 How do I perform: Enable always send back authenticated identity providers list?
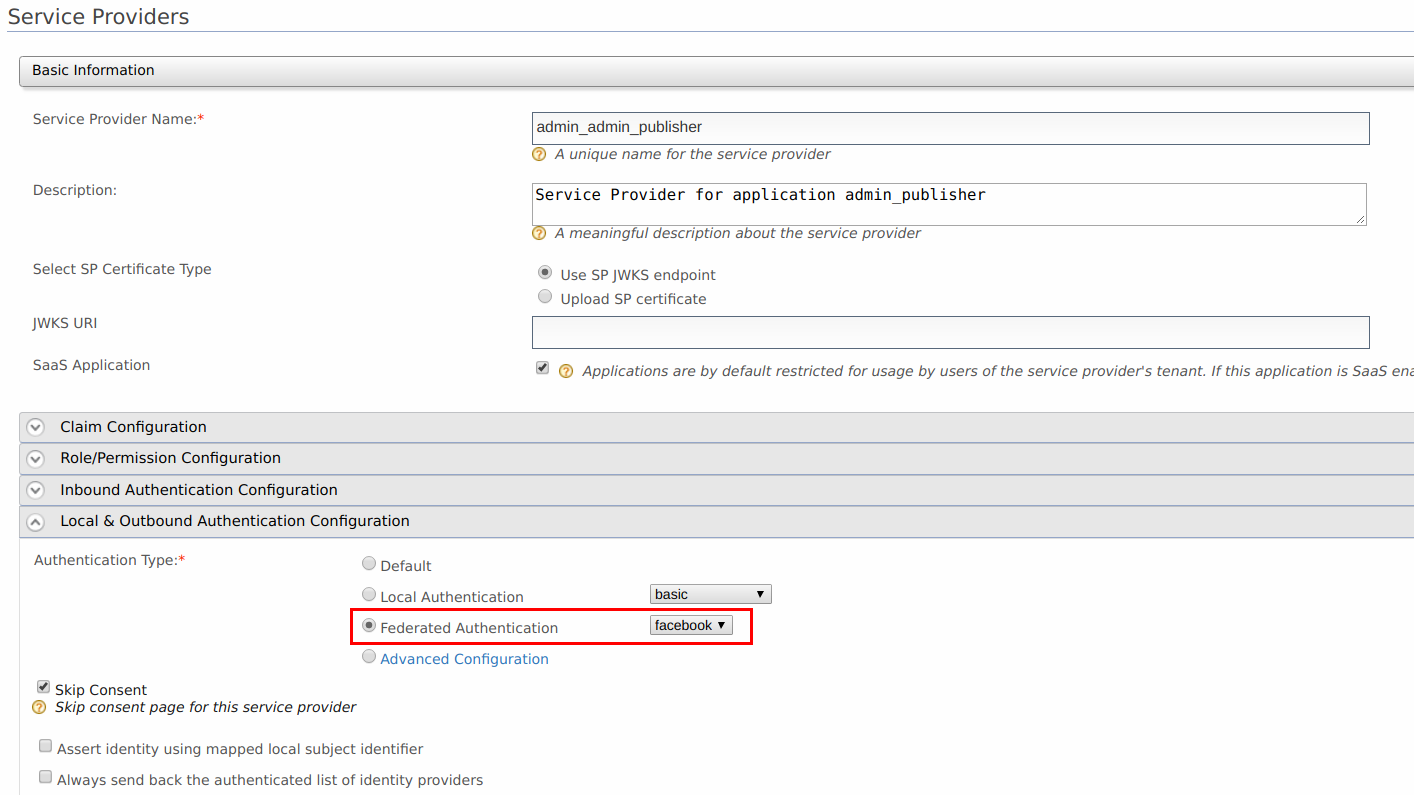(x=45, y=776)
